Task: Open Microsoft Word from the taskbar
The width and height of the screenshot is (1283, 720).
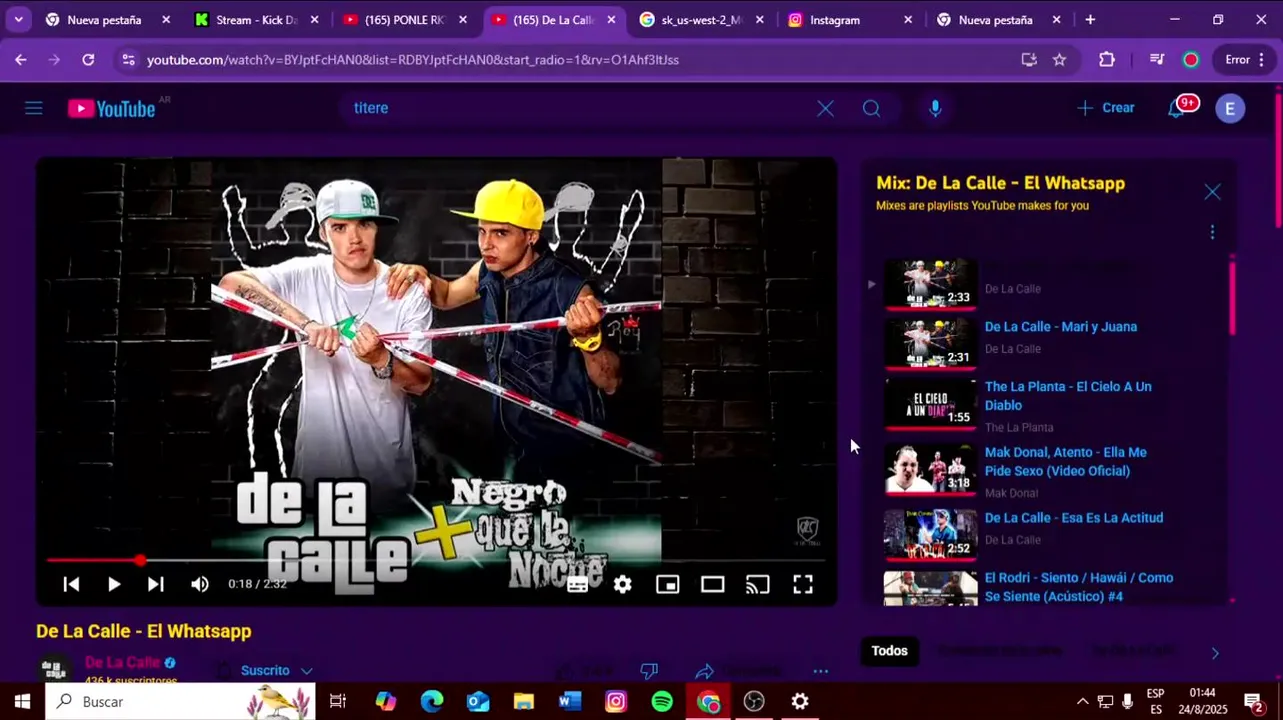Action: coord(570,702)
